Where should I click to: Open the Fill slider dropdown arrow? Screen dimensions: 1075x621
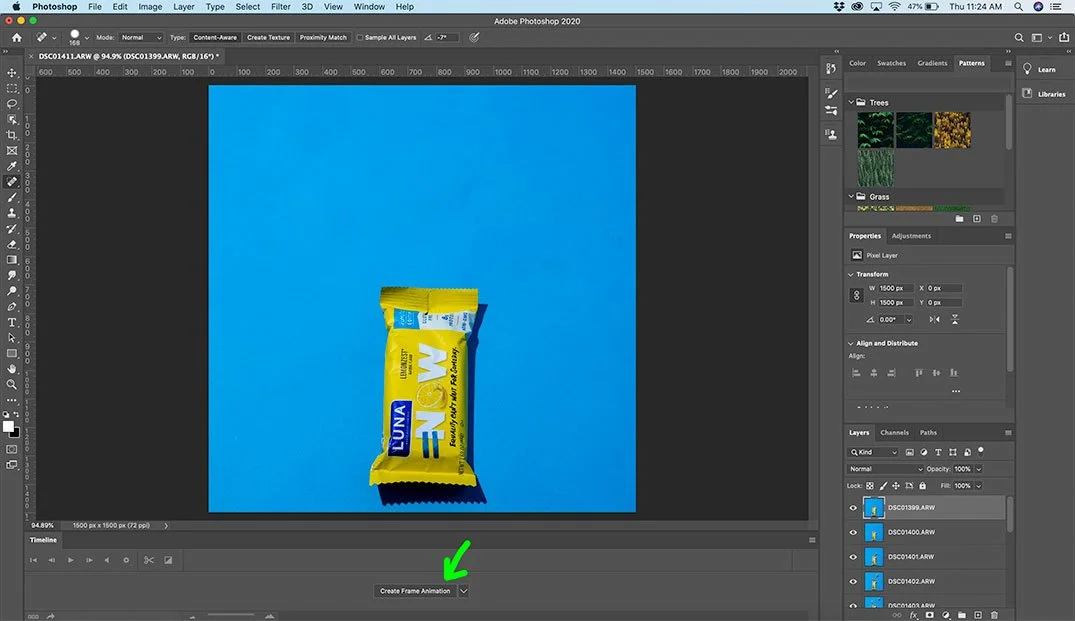(x=978, y=486)
